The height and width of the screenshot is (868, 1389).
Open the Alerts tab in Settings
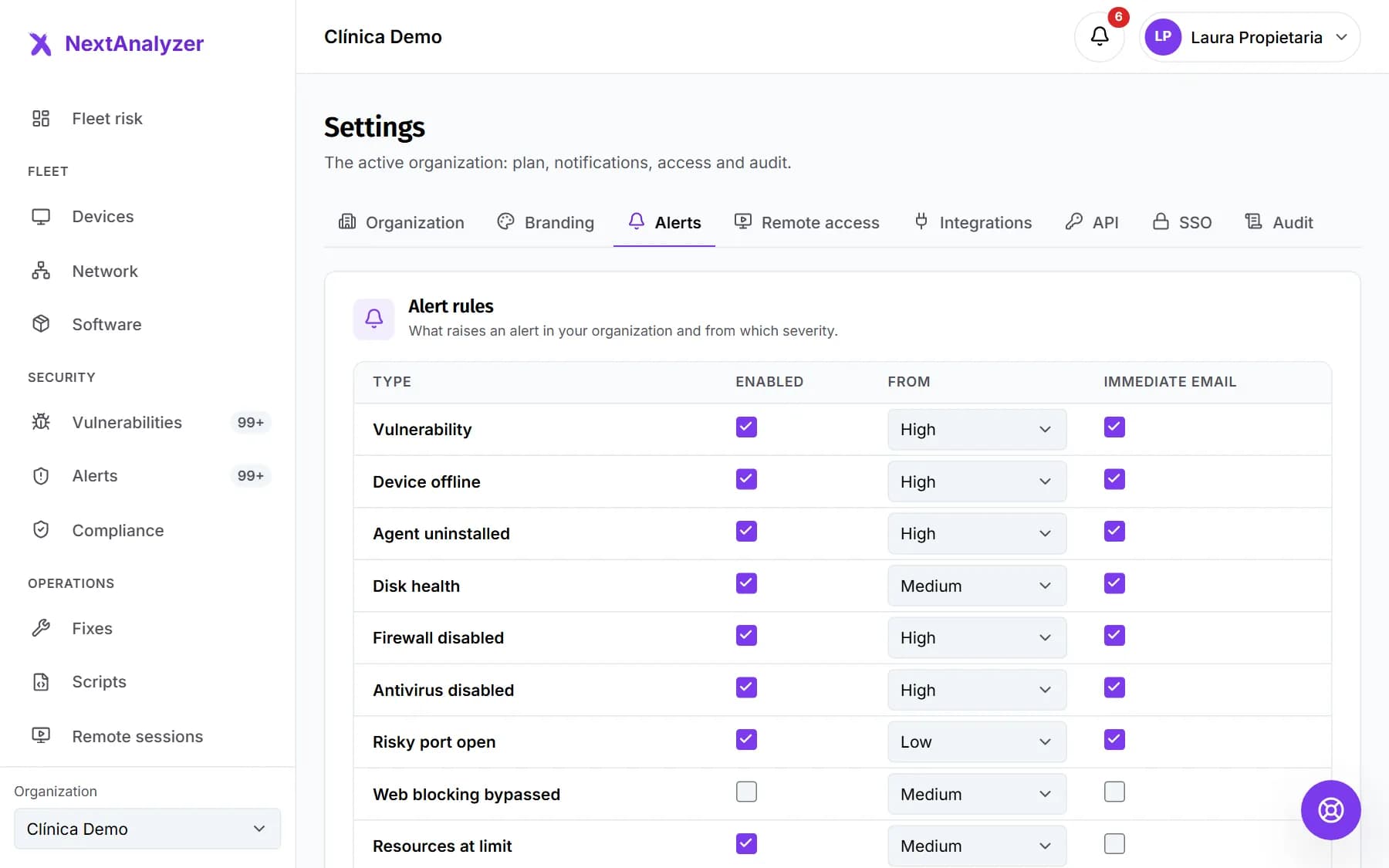pos(664,222)
